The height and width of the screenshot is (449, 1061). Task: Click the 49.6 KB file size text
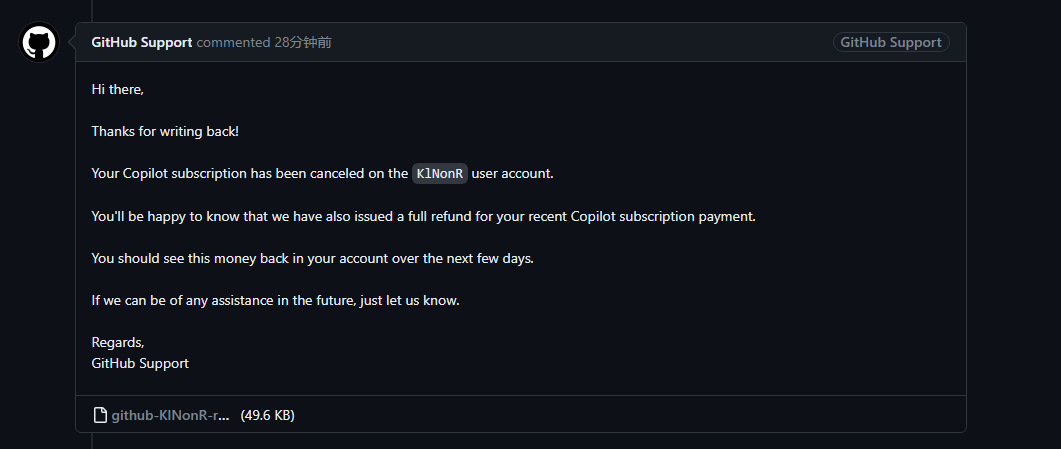point(267,414)
